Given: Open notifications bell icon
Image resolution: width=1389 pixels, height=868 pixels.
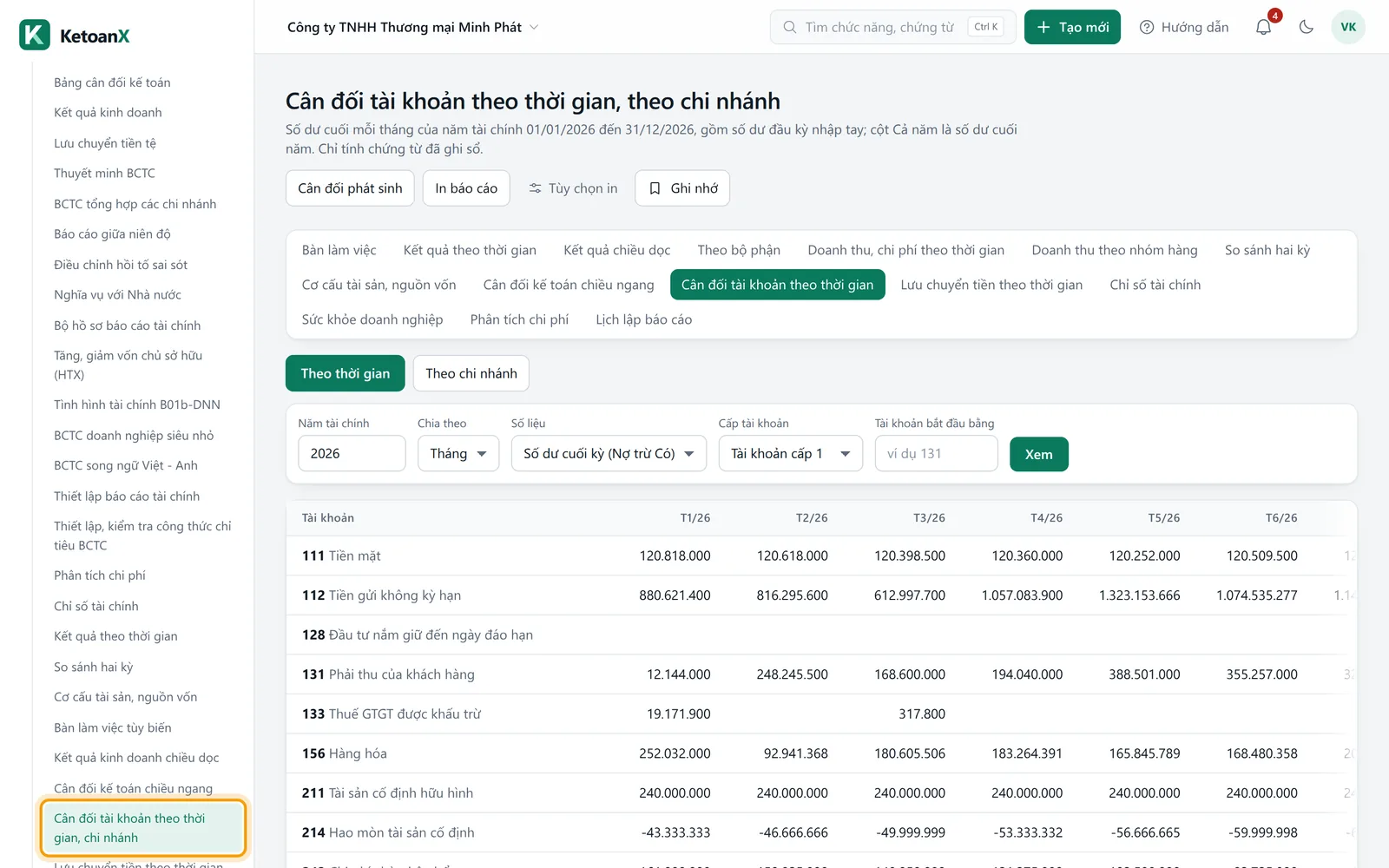Looking at the screenshot, I should pyautogui.click(x=1264, y=27).
